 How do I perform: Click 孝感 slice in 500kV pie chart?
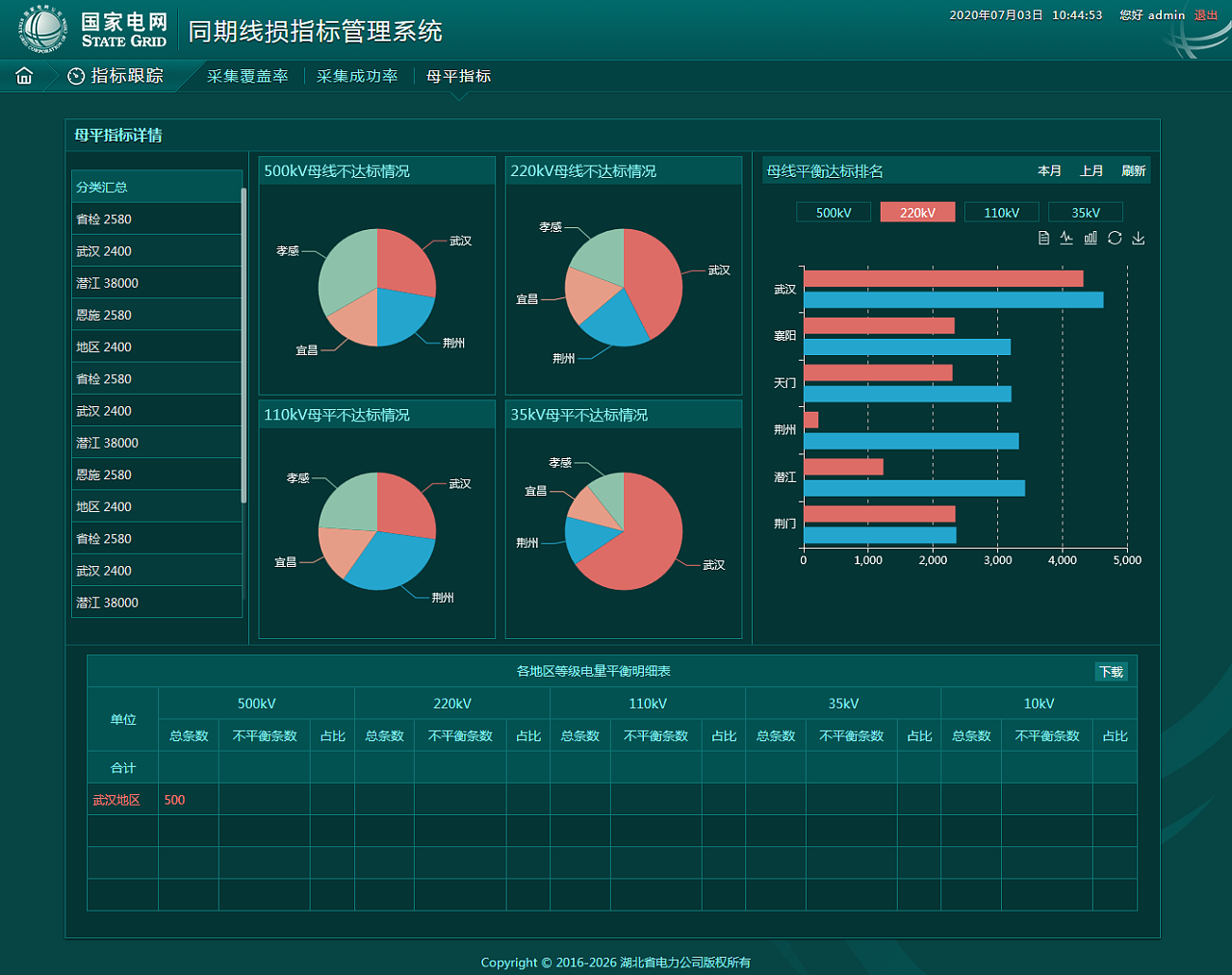coord(348,269)
